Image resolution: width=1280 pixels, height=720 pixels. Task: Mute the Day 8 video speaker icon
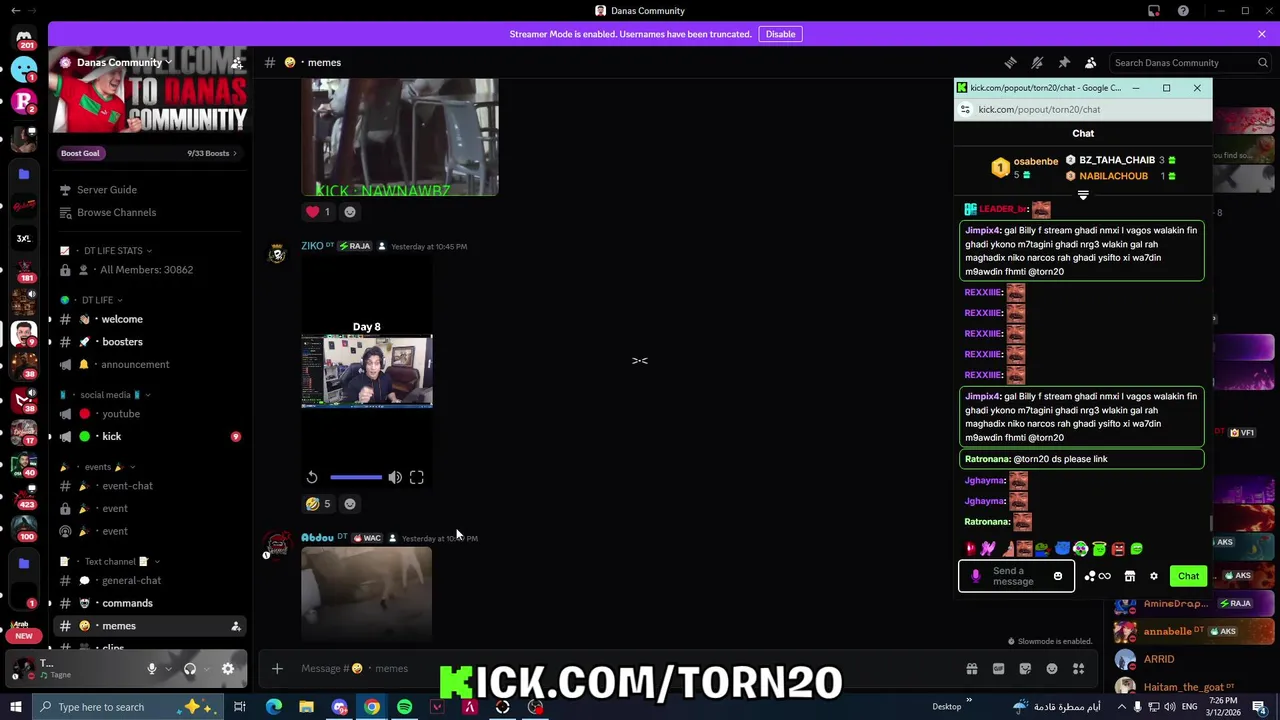coord(395,478)
